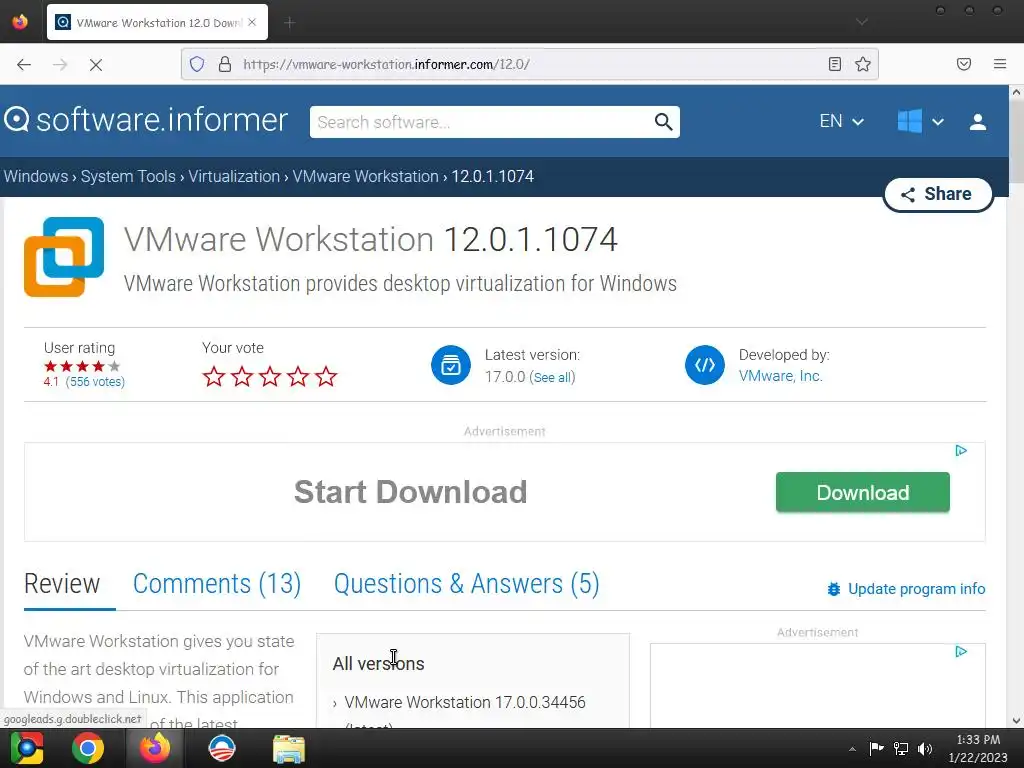Open the round striped taskbar app
The width and height of the screenshot is (1024, 768).
pyautogui.click(x=221, y=748)
